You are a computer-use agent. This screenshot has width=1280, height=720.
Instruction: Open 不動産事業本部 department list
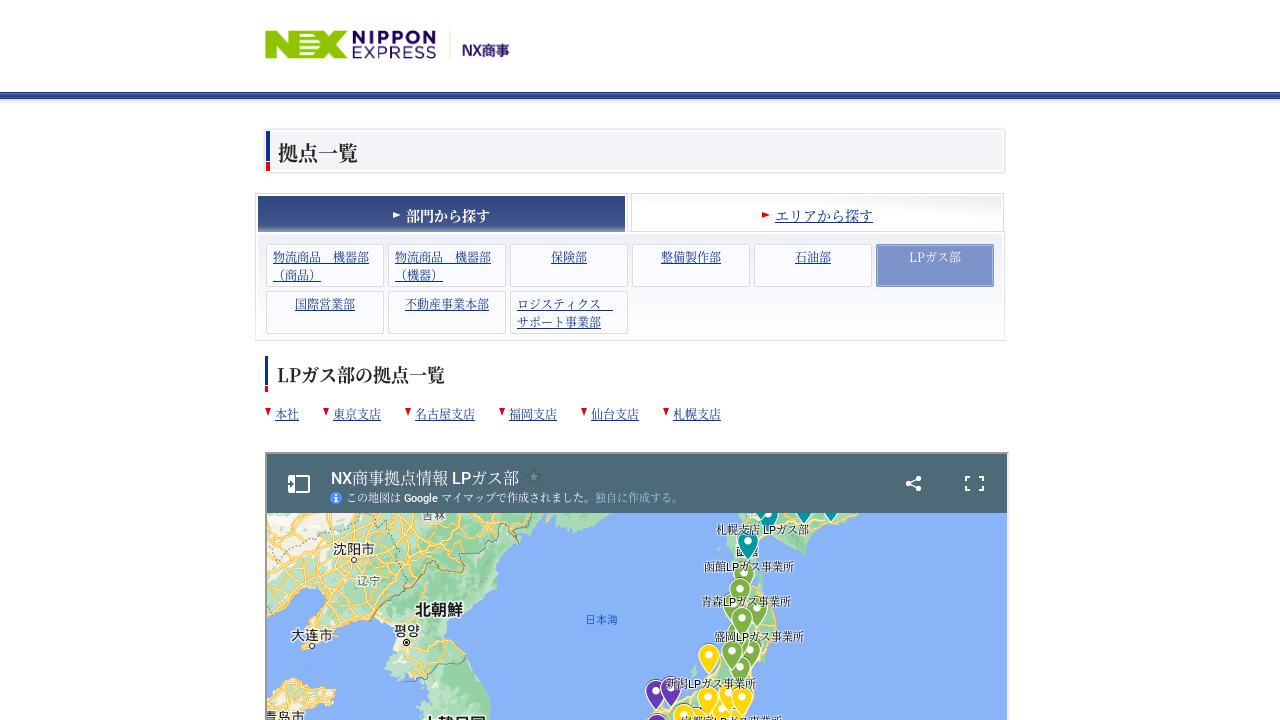[447, 305]
